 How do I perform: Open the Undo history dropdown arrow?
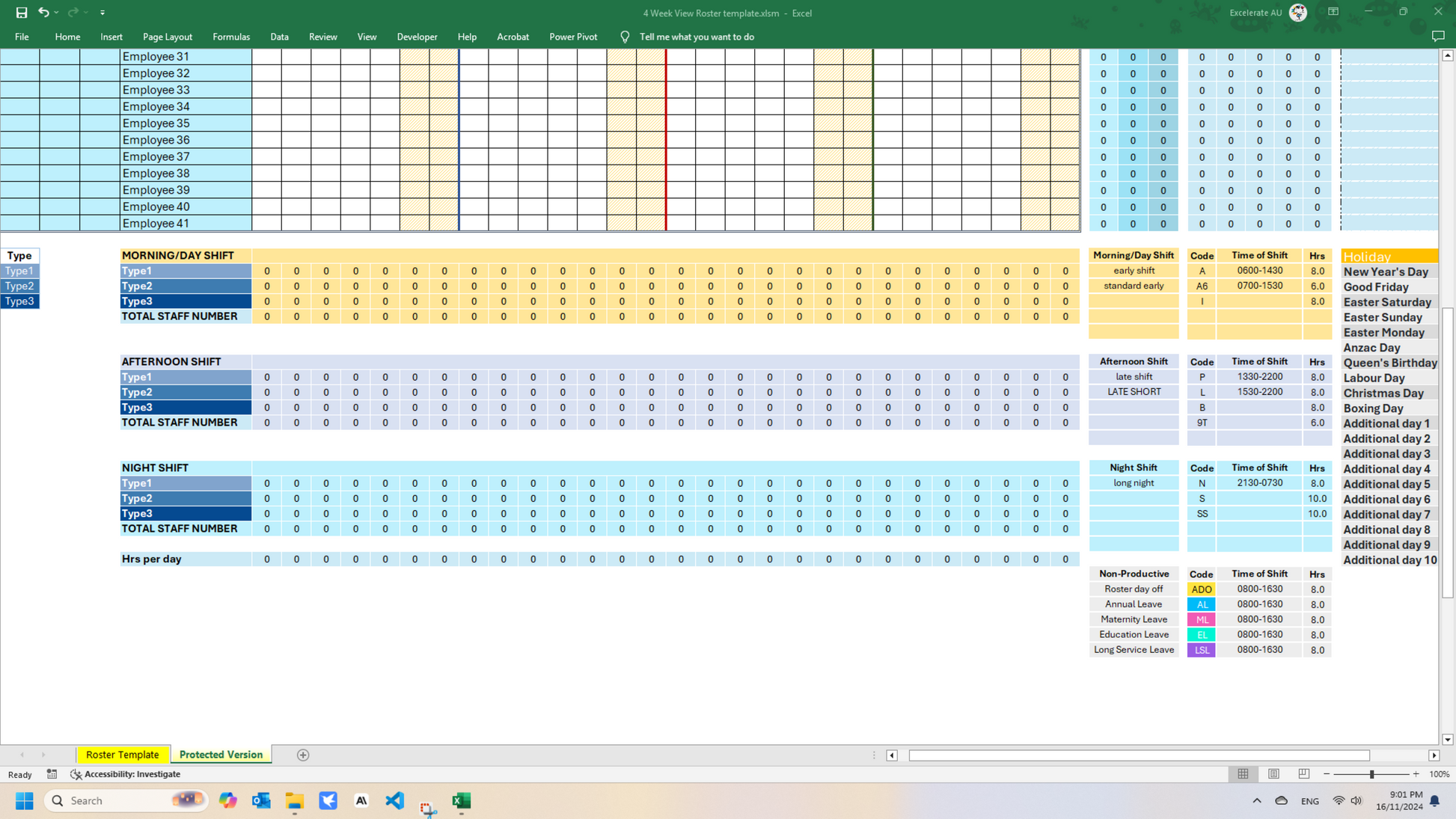[57, 13]
